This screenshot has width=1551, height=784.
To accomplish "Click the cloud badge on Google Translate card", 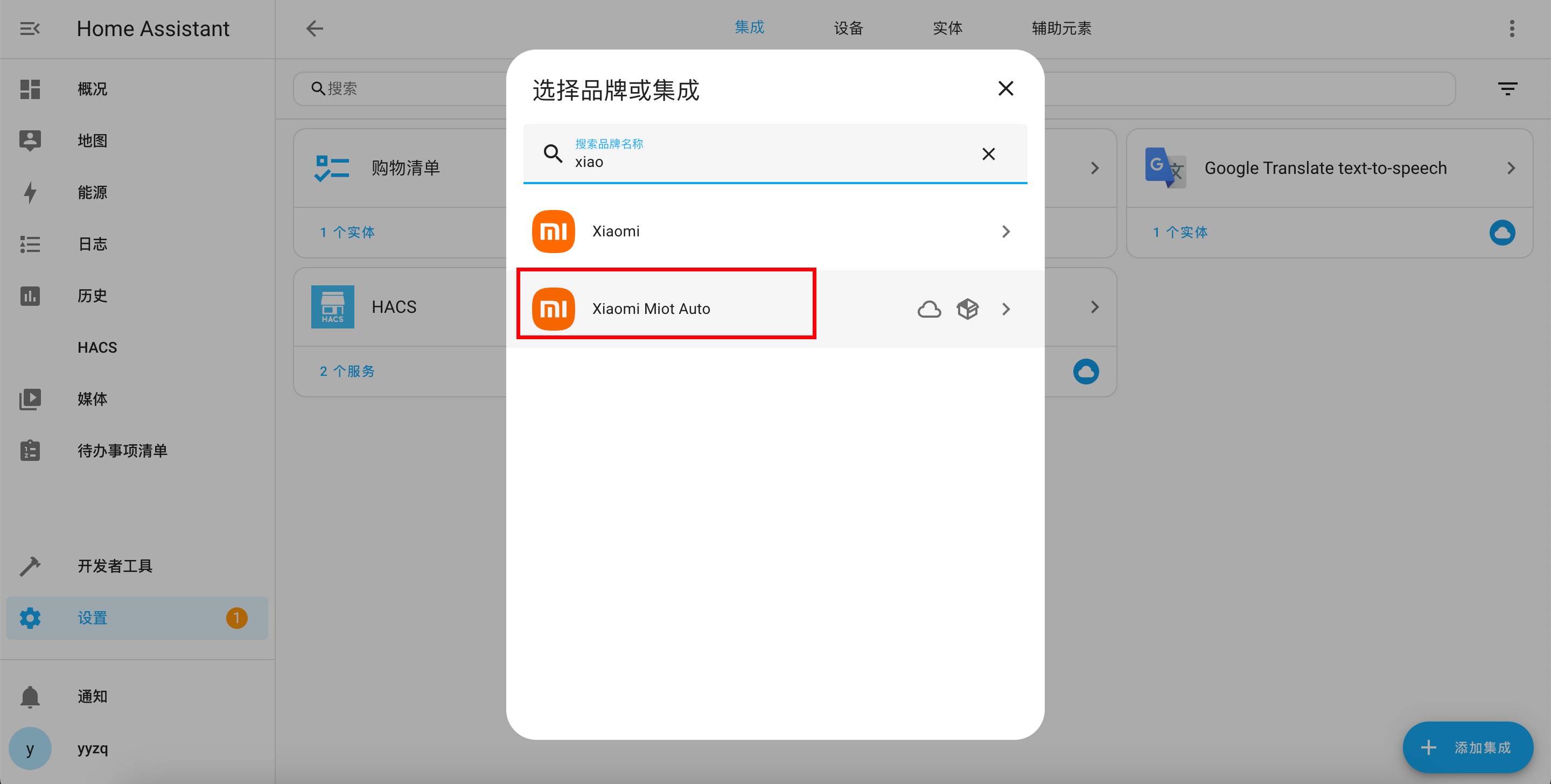I will tap(1502, 233).
